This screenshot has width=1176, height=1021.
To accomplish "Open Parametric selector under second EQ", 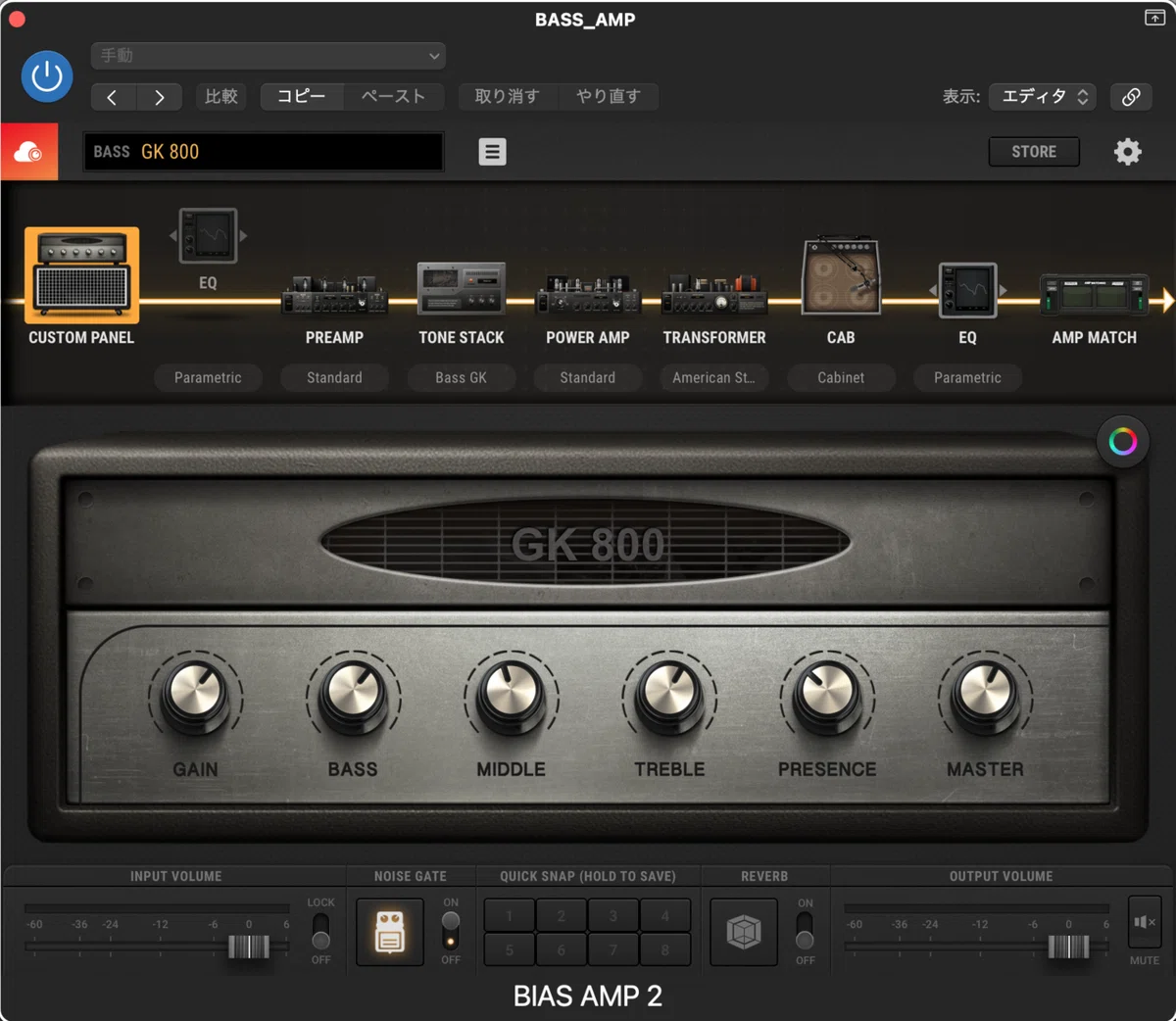I will [x=967, y=377].
